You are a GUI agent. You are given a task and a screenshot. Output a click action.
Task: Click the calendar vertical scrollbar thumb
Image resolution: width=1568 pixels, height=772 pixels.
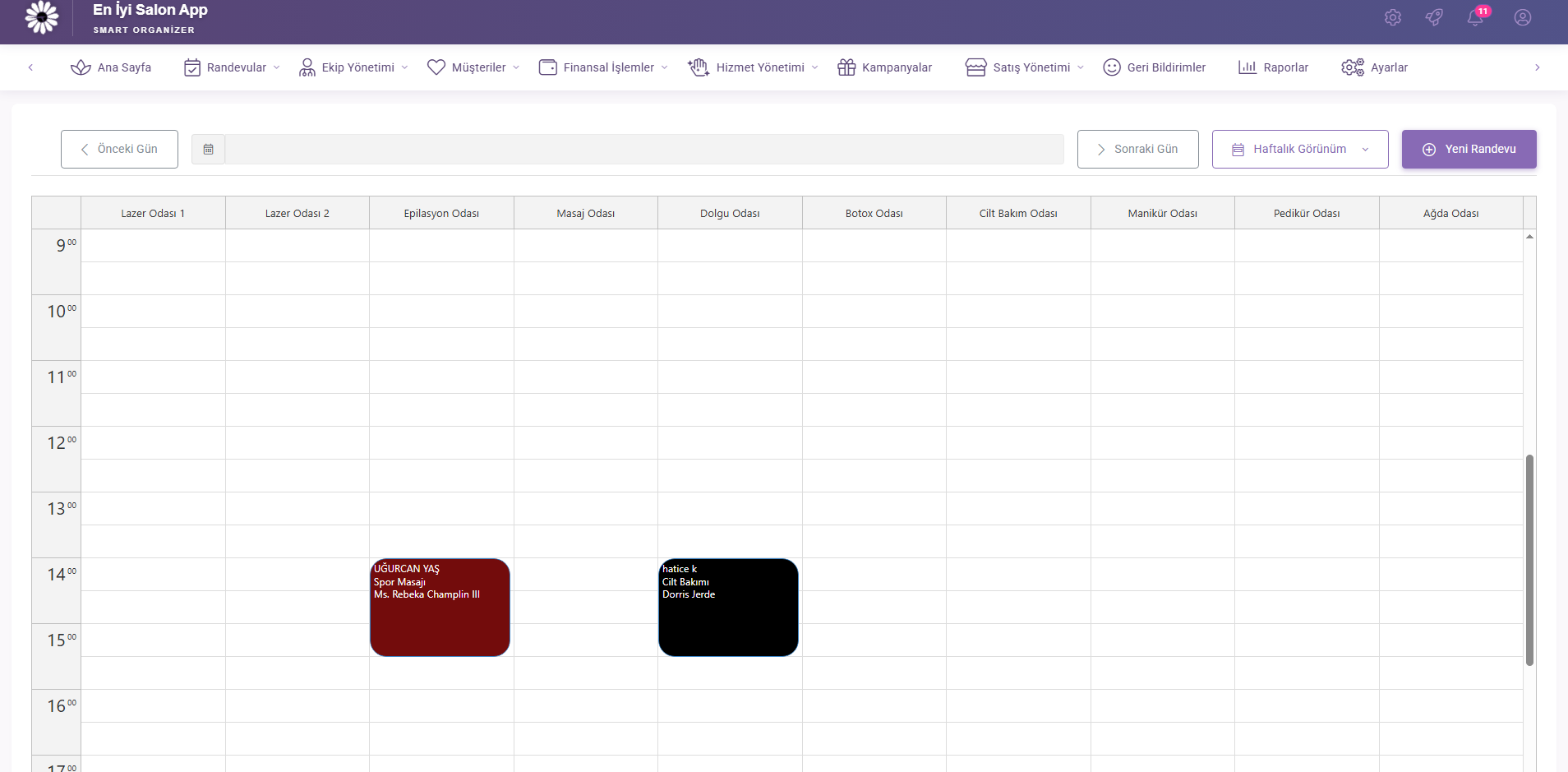pyautogui.click(x=1529, y=559)
